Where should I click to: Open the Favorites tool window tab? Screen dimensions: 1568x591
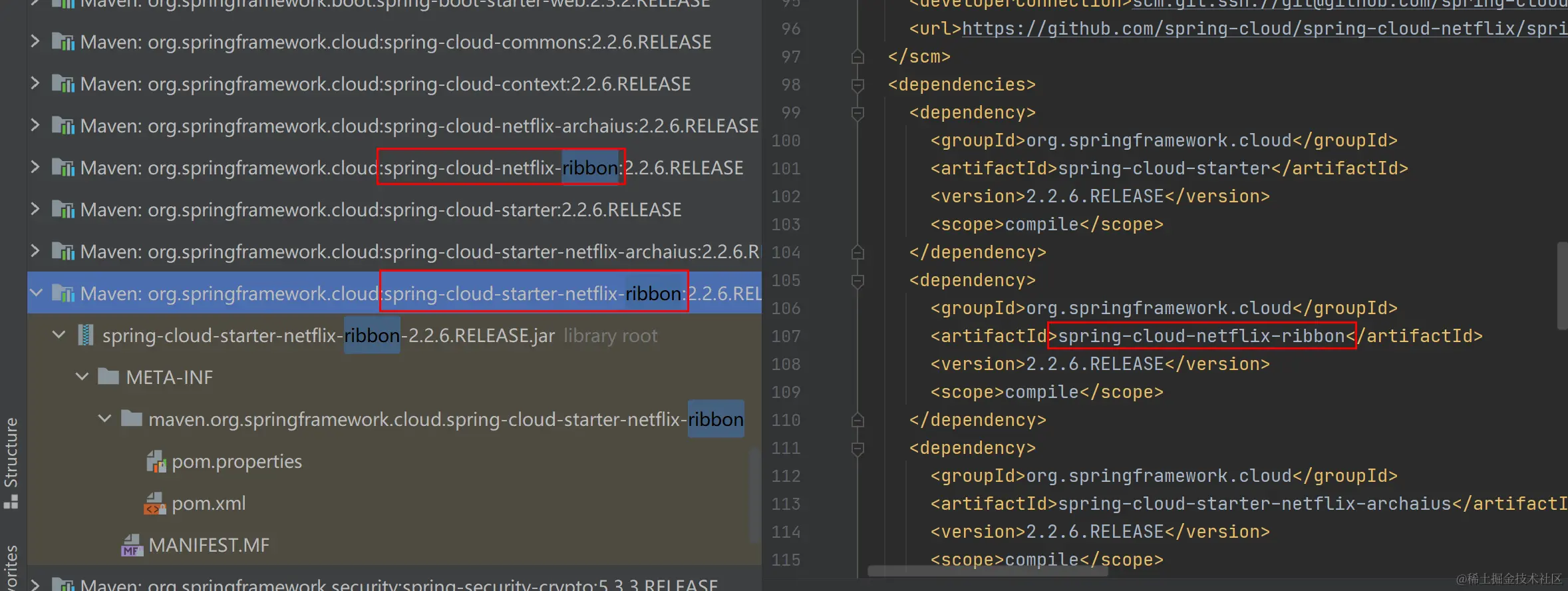[x=11, y=568]
